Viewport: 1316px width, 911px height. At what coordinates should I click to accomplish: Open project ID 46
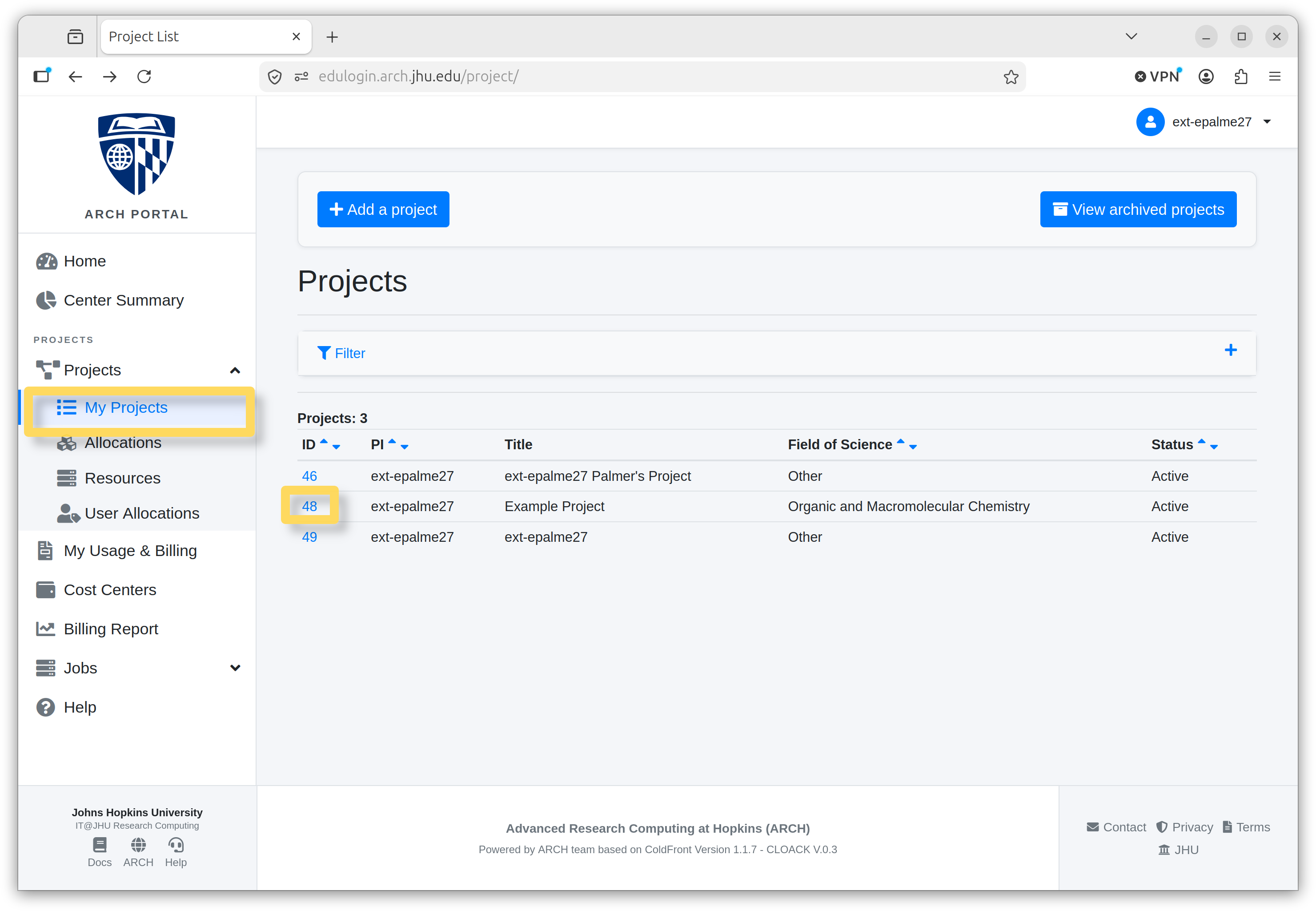[309, 476]
